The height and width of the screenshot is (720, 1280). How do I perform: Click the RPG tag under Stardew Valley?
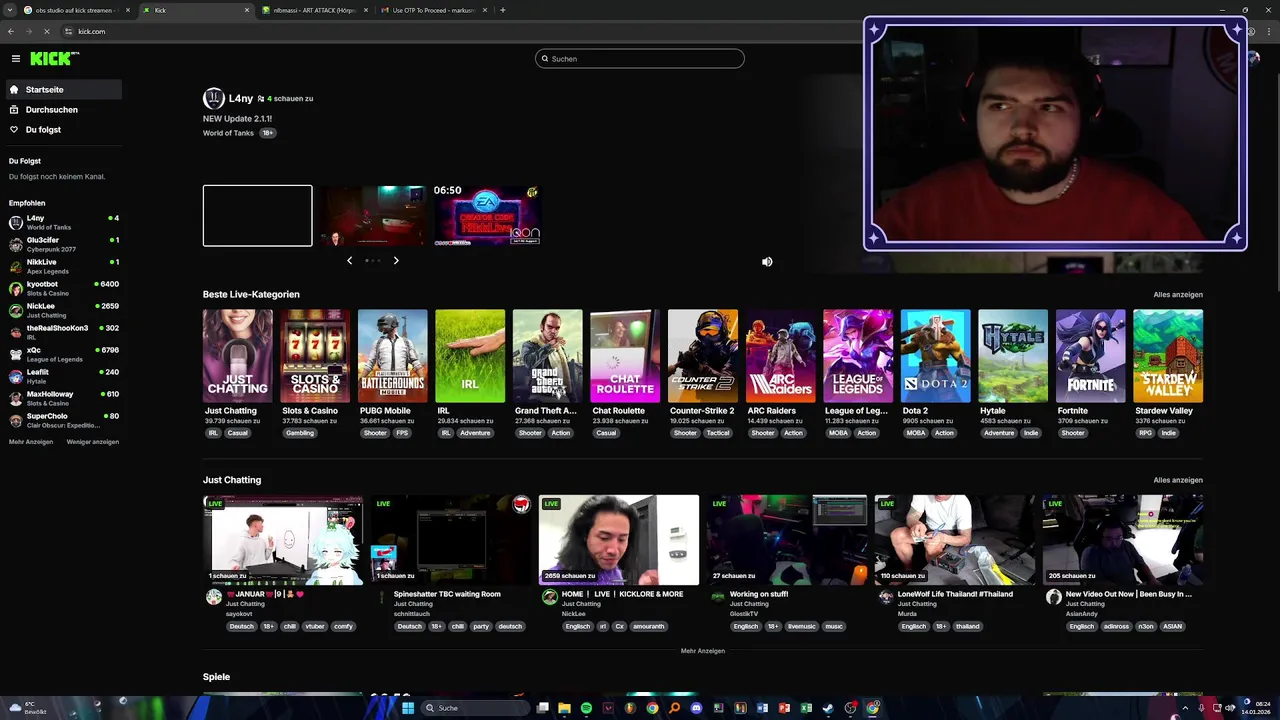click(1145, 433)
